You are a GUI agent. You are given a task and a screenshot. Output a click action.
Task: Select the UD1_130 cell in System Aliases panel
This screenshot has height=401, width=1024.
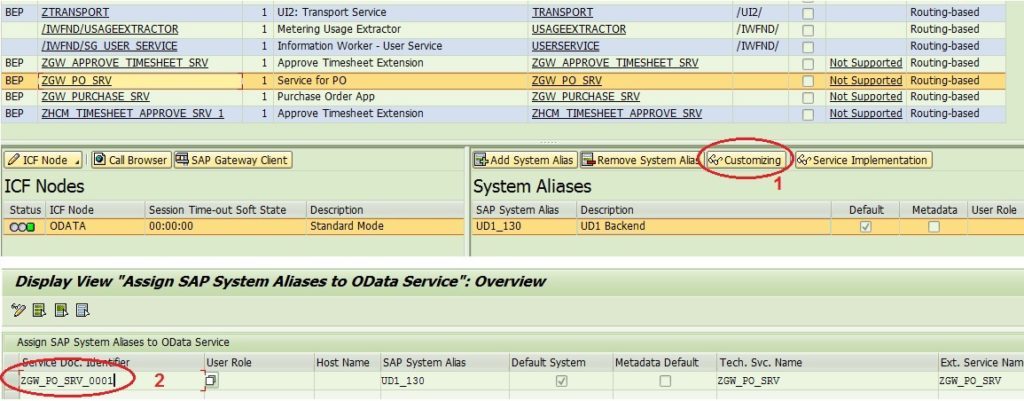coord(524,227)
